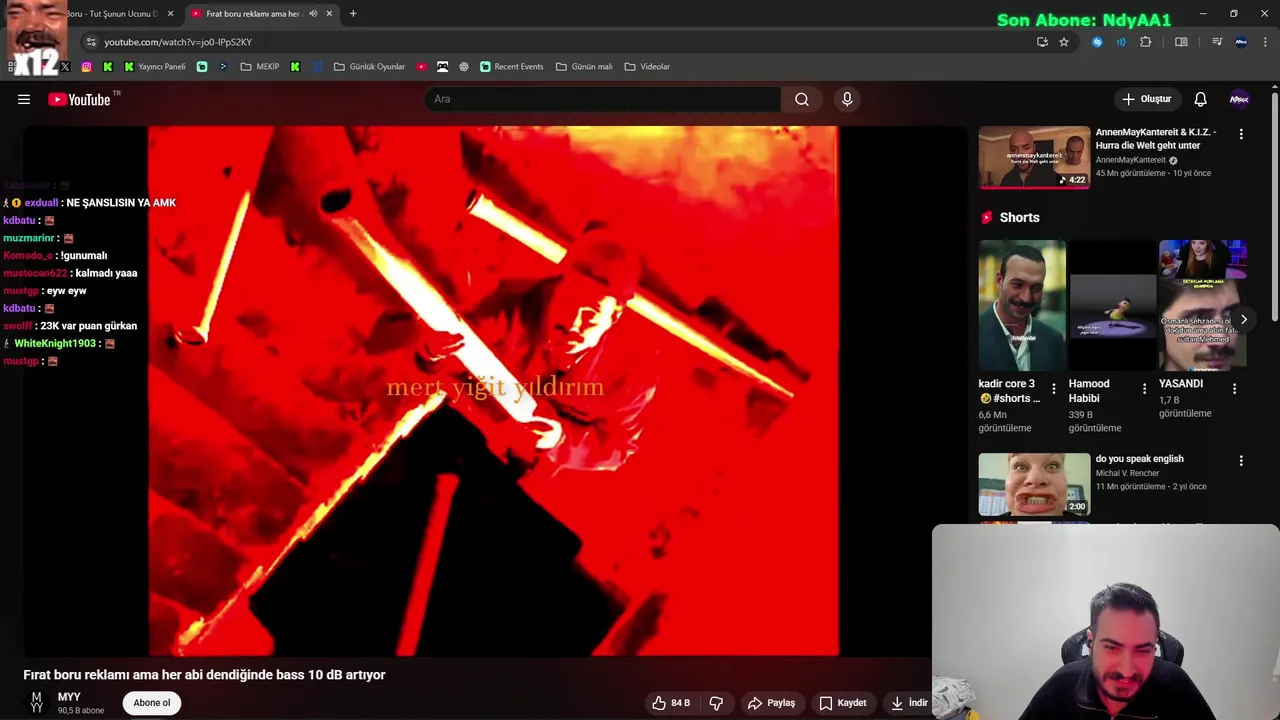The height and width of the screenshot is (720, 1280).
Task: Open the Chrome three-dot menu
Action: click(1265, 42)
